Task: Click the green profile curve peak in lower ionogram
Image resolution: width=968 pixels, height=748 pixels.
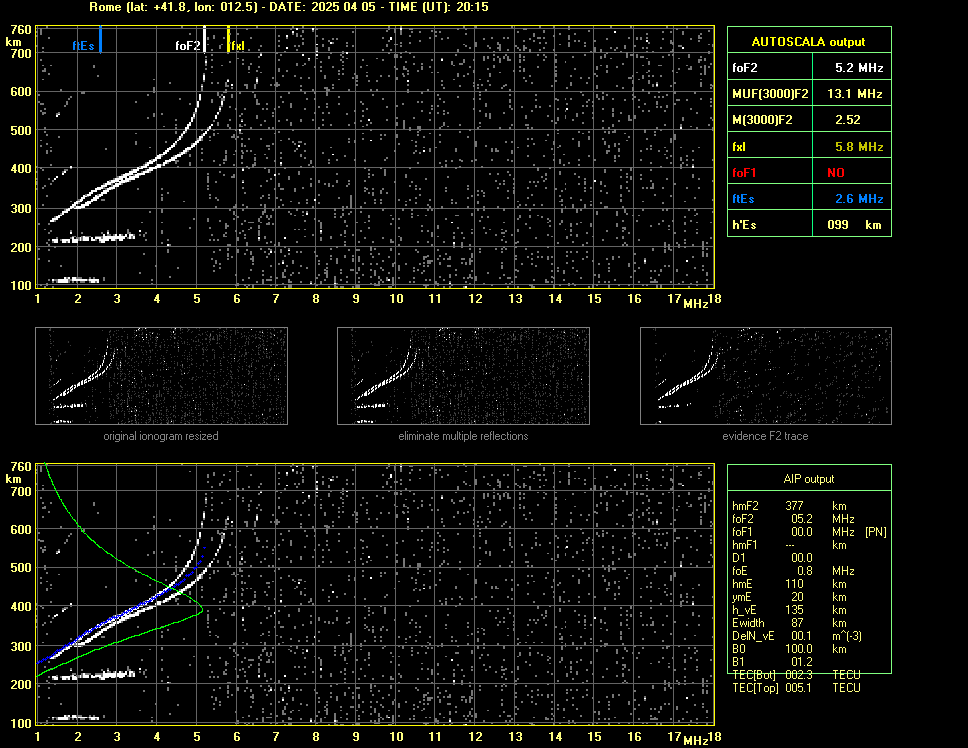Action: 202,611
